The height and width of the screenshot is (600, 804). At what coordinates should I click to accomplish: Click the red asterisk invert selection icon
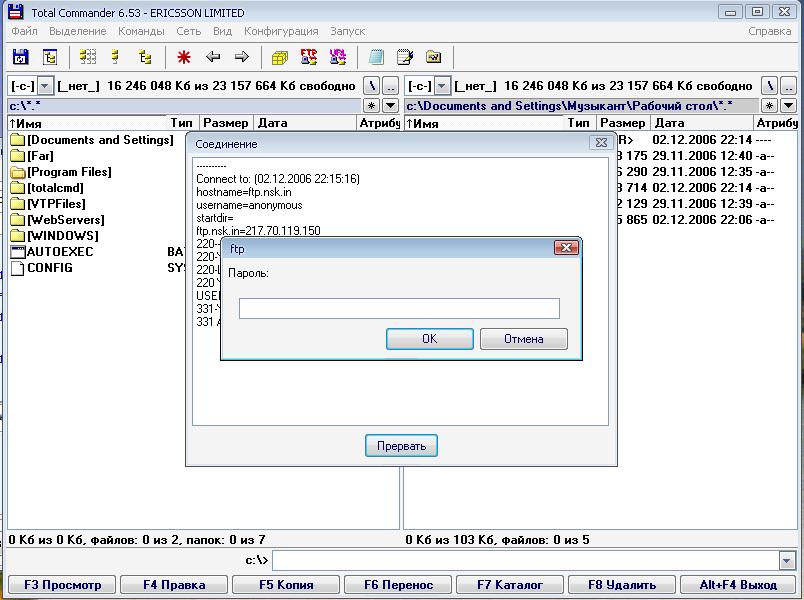tap(184, 57)
